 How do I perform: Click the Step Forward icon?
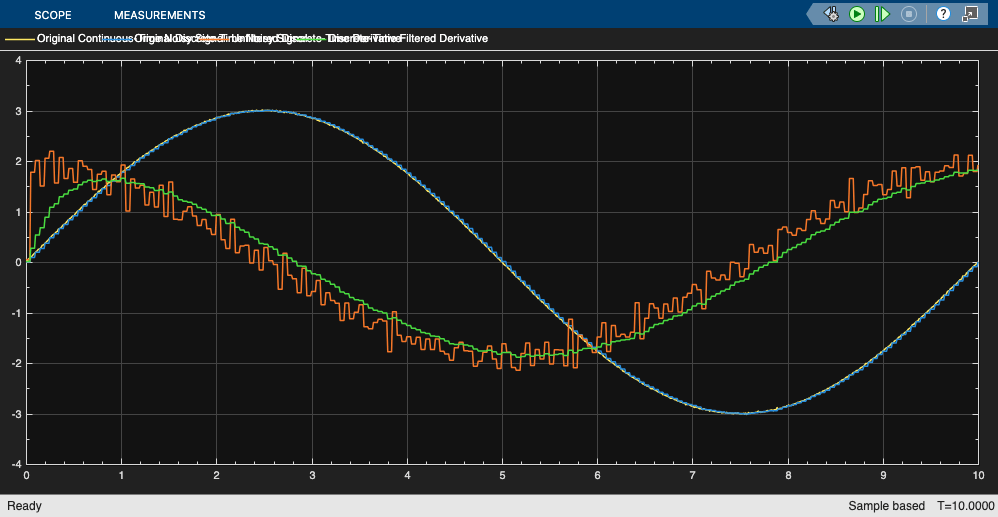coord(882,14)
